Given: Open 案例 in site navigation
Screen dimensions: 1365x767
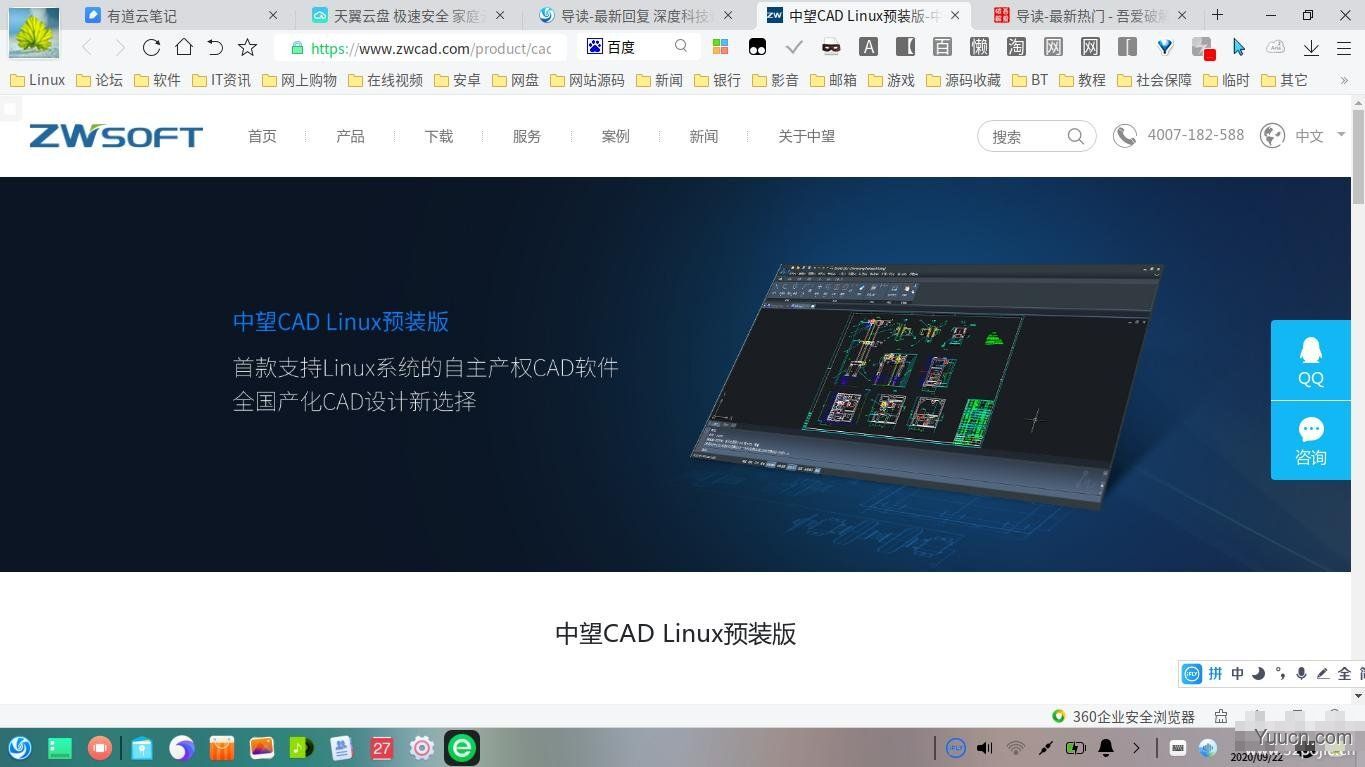Looking at the screenshot, I should (x=615, y=136).
